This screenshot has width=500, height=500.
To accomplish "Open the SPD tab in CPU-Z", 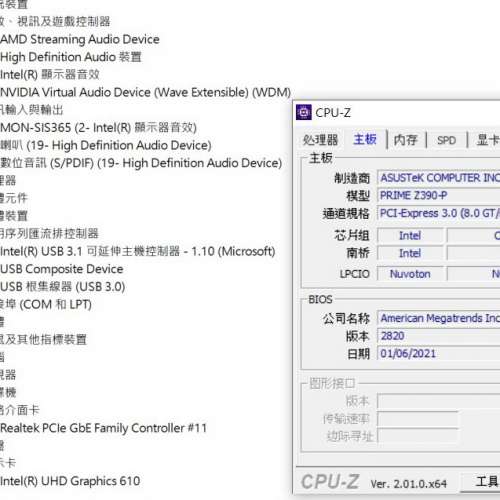I will [446, 140].
